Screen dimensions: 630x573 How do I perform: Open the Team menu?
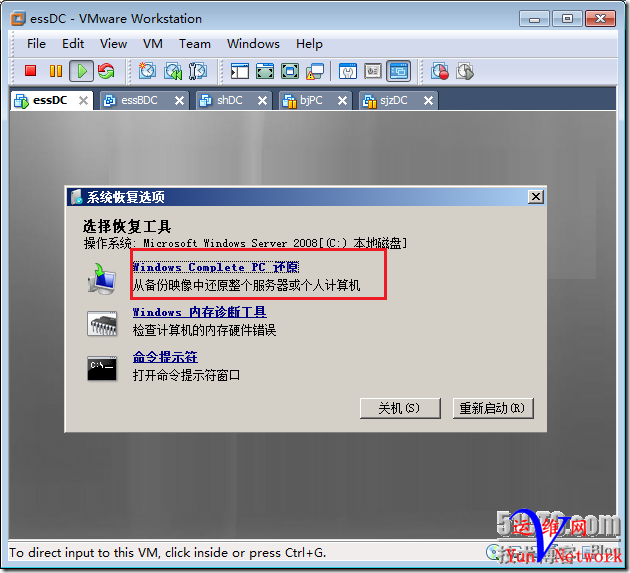pos(194,43)
